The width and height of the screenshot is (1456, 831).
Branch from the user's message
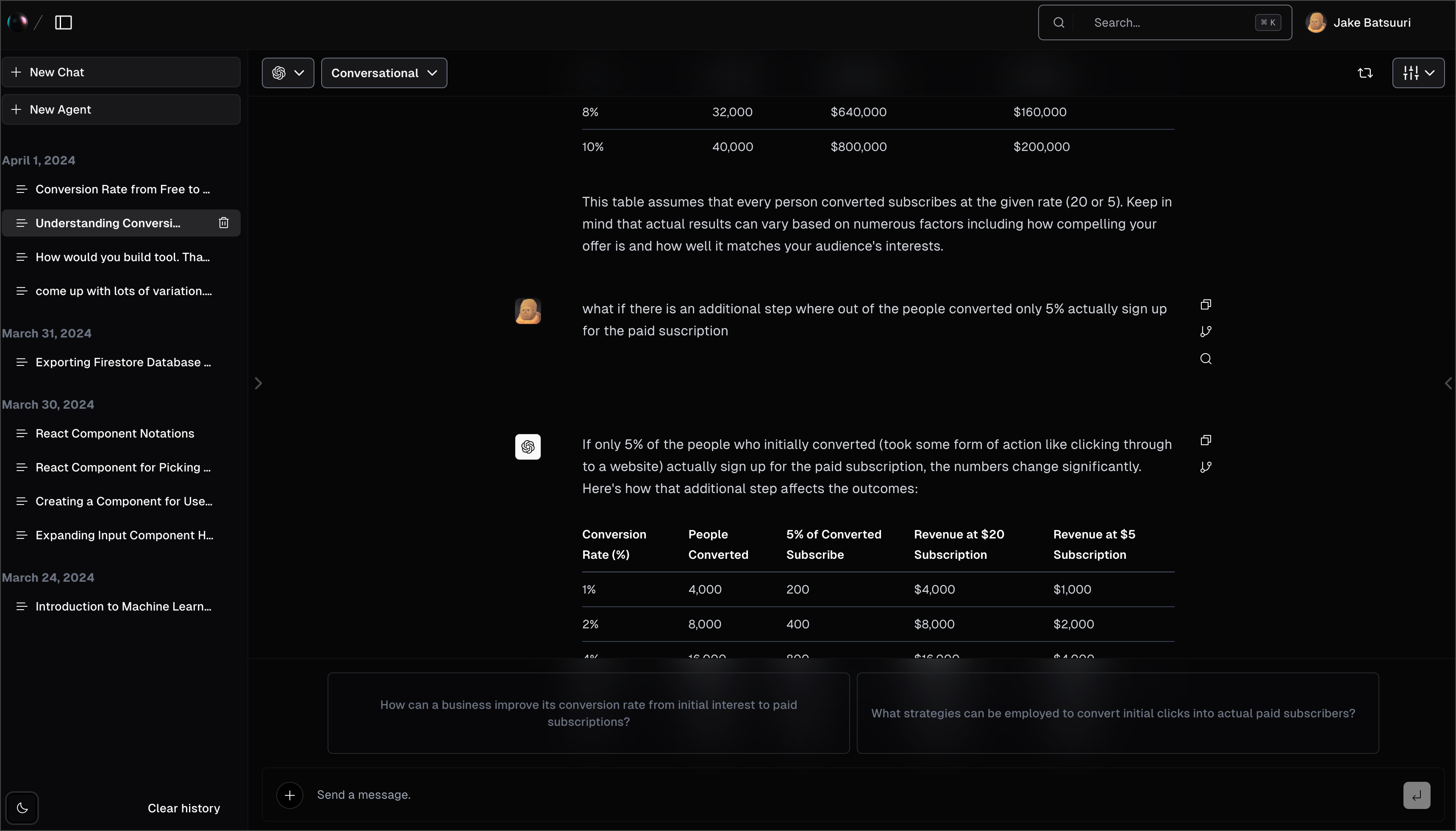(x=1206, y=332)
